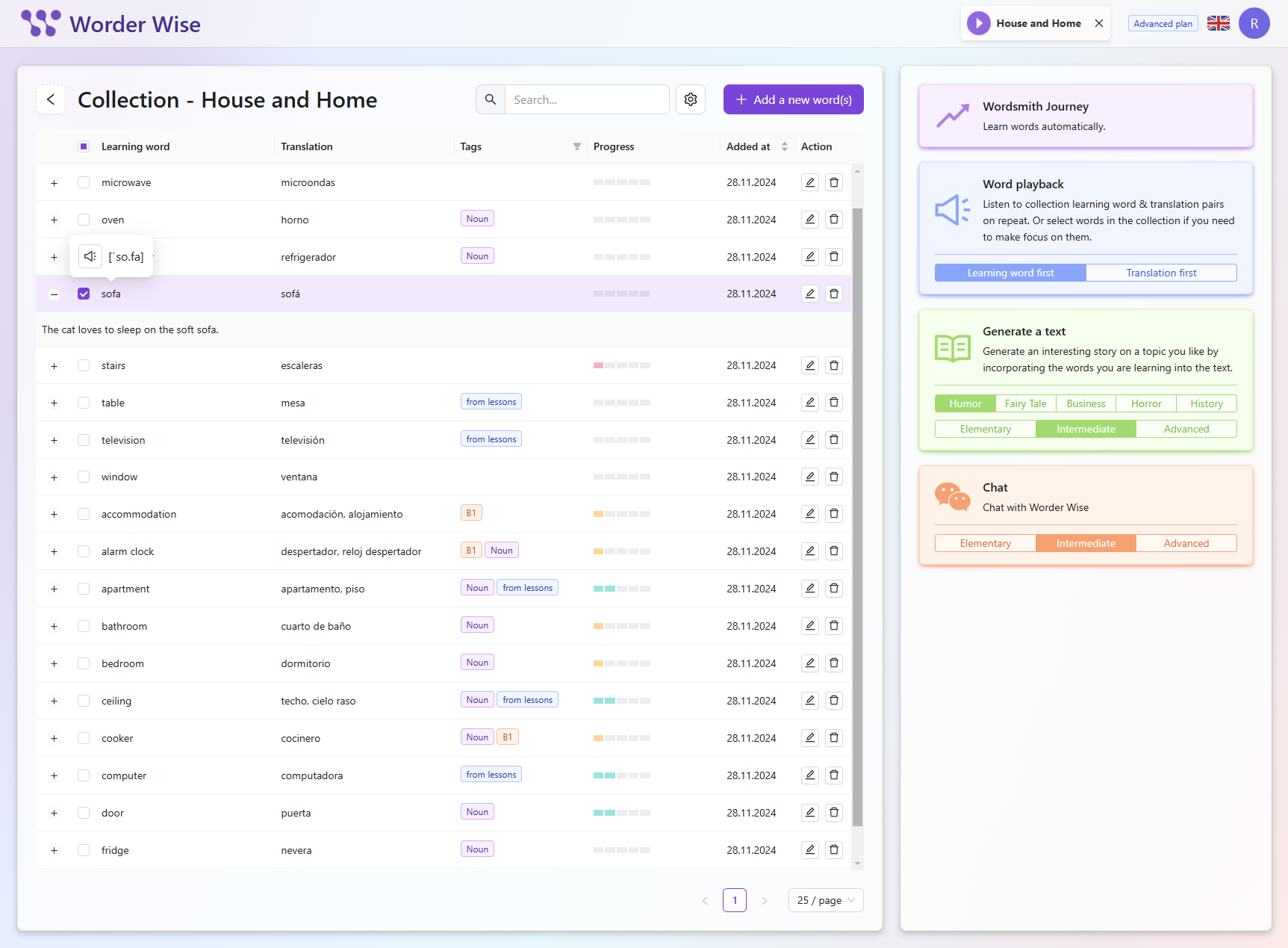Expand the stairs row
This screenshot has width=1288, height=948.
(54, 366)
